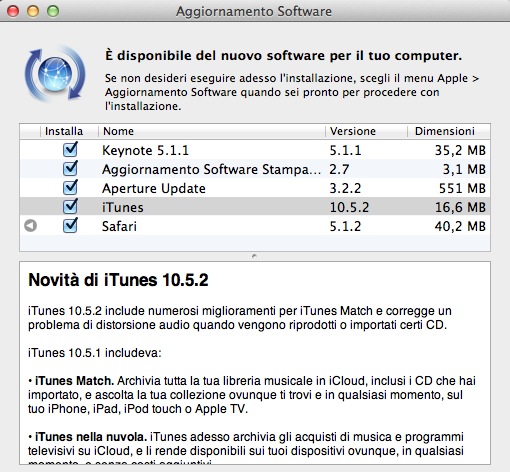Image resolution: width=510 pixels, height=472 pixels.
Task: Minimize the window with yellow button
Action: [33, 11]
